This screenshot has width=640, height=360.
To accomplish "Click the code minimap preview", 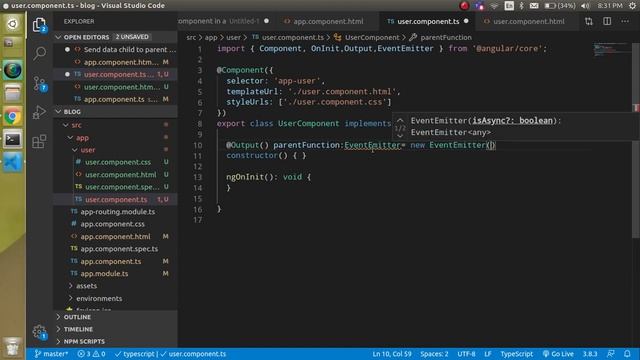I will (610, 49).
